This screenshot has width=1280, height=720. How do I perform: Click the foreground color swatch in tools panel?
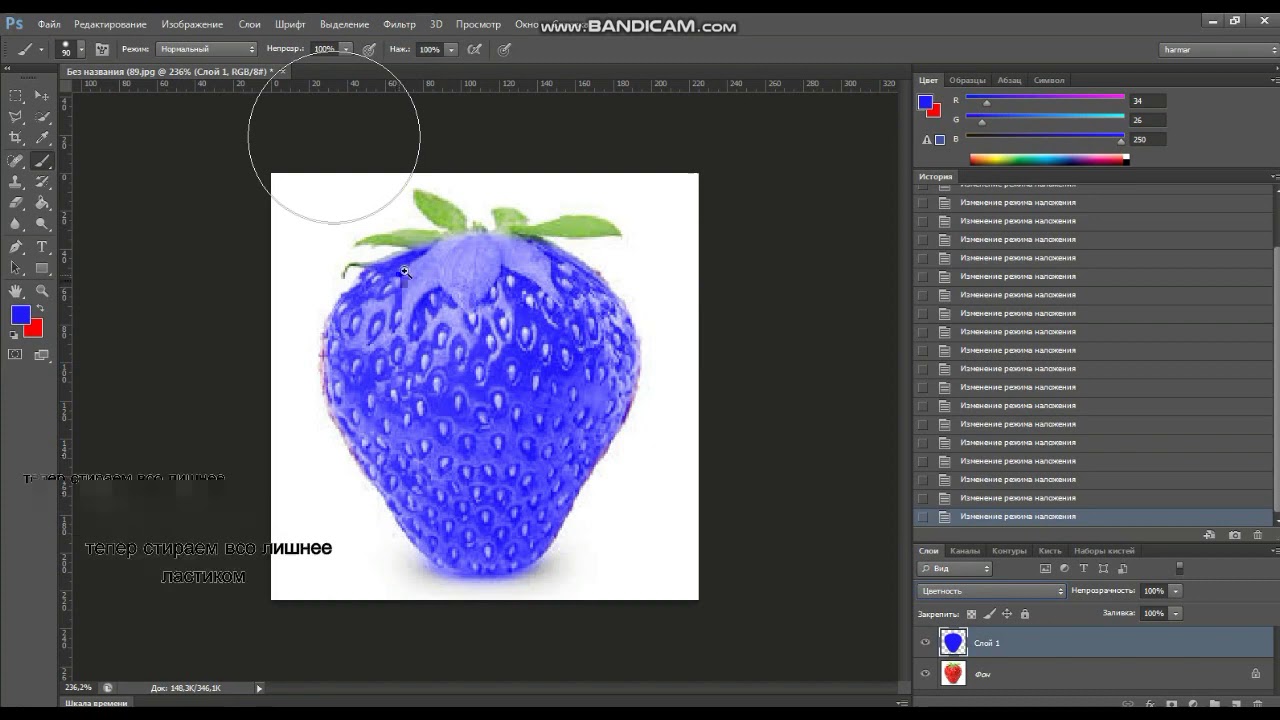19,314
